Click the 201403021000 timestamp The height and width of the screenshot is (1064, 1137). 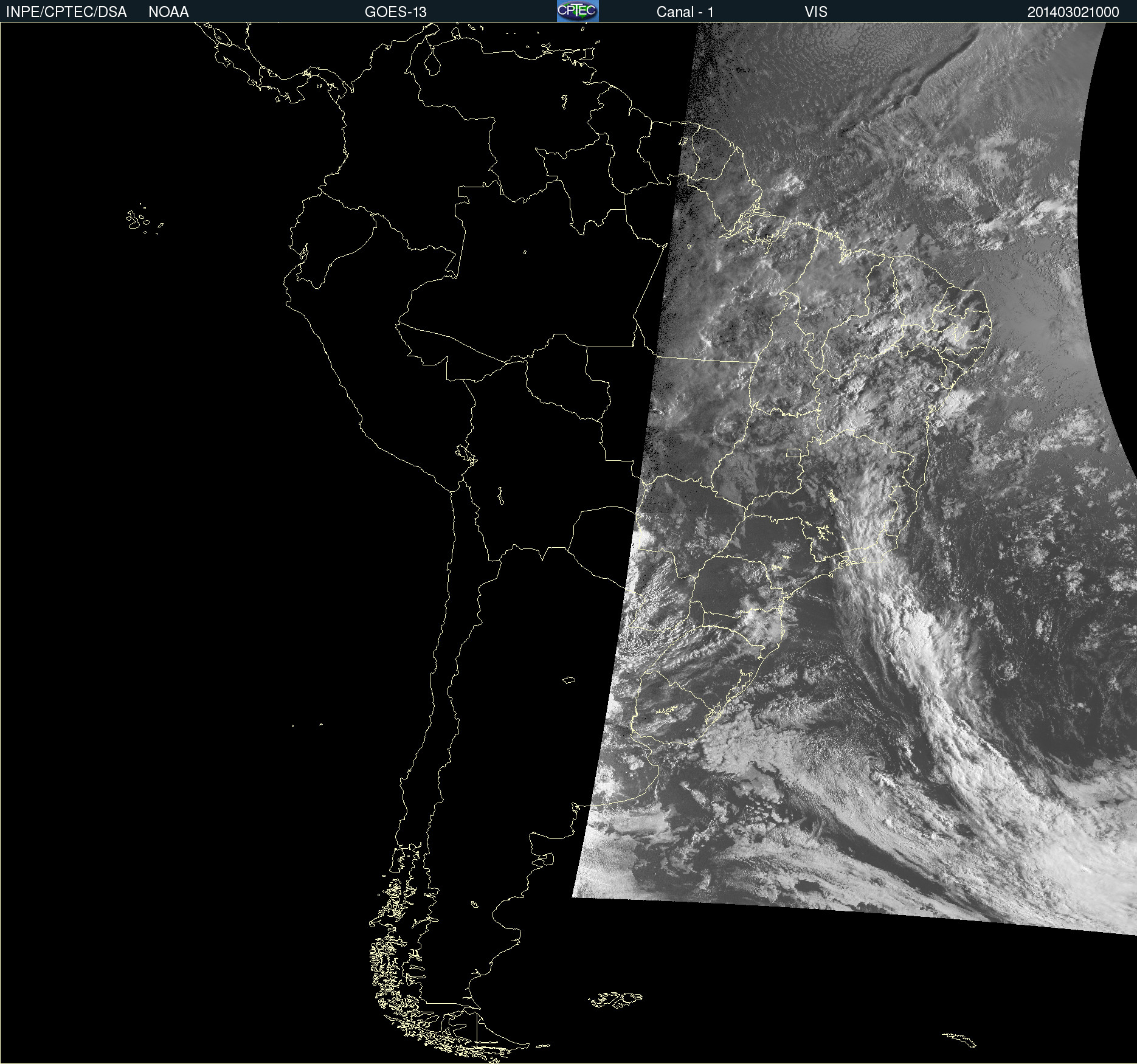point(1073,12)
